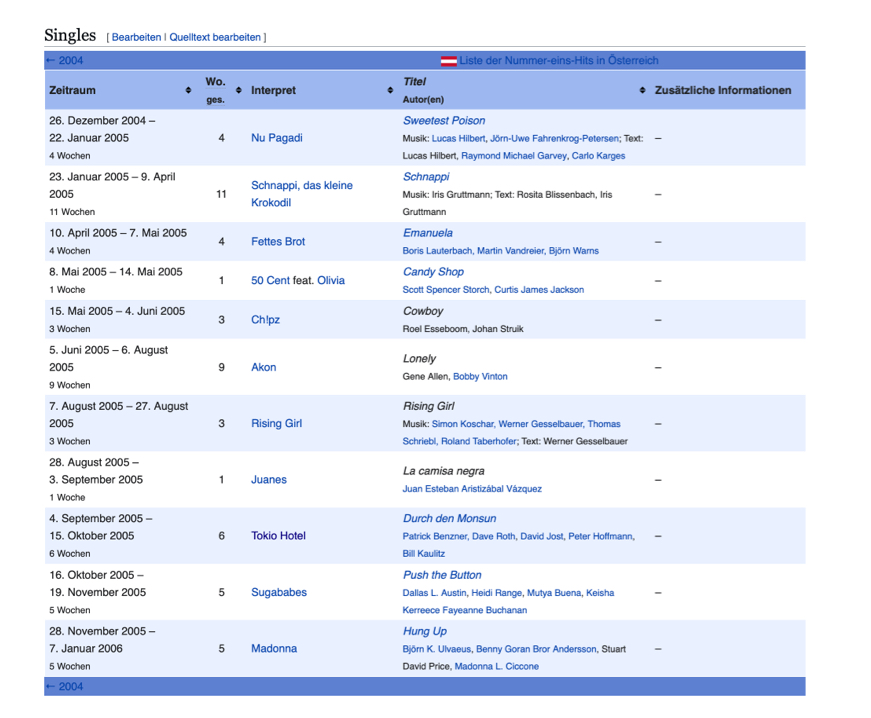Sort table by Zeitraum column arrows

click(x=188, y=91)
